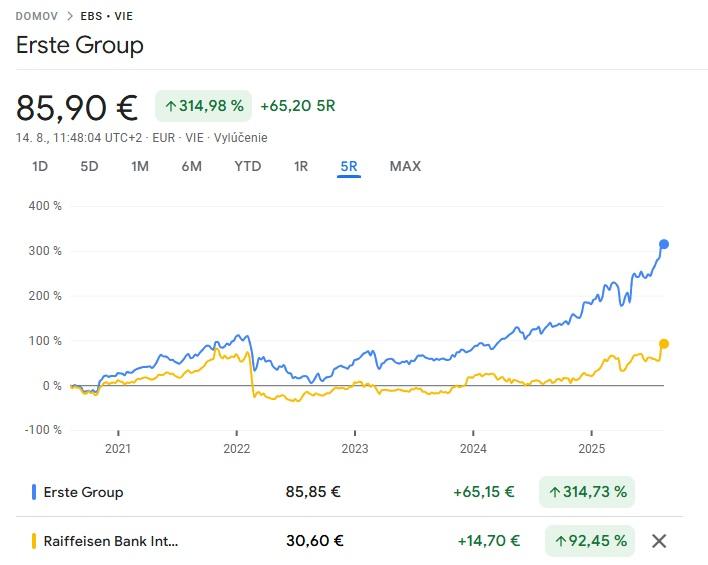
Task: Click the 2023 label on chart timeline
Action: coord(355,448)
